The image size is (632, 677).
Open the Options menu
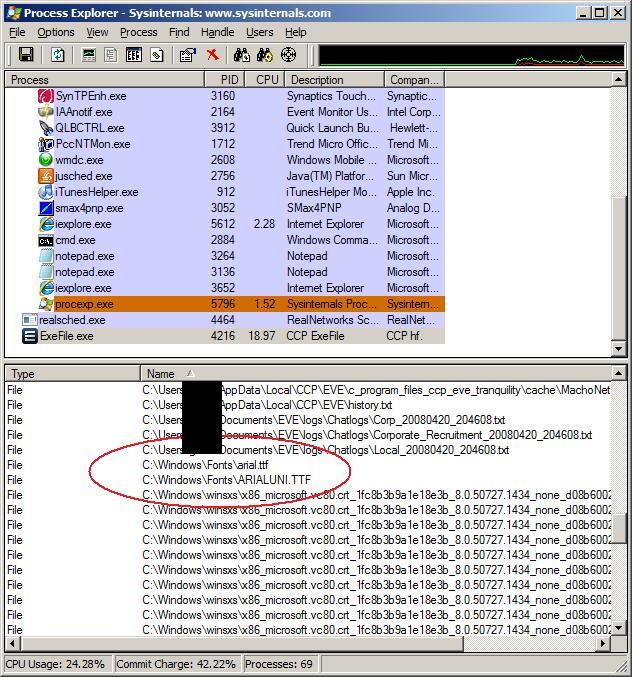pos(56,32)
